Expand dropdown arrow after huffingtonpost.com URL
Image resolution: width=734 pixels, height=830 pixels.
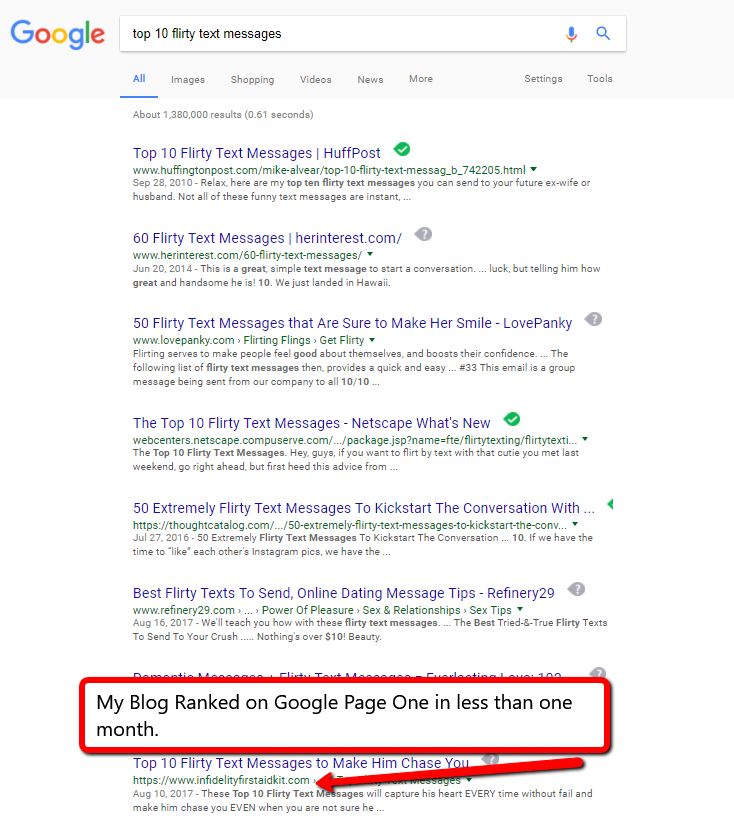533,169
